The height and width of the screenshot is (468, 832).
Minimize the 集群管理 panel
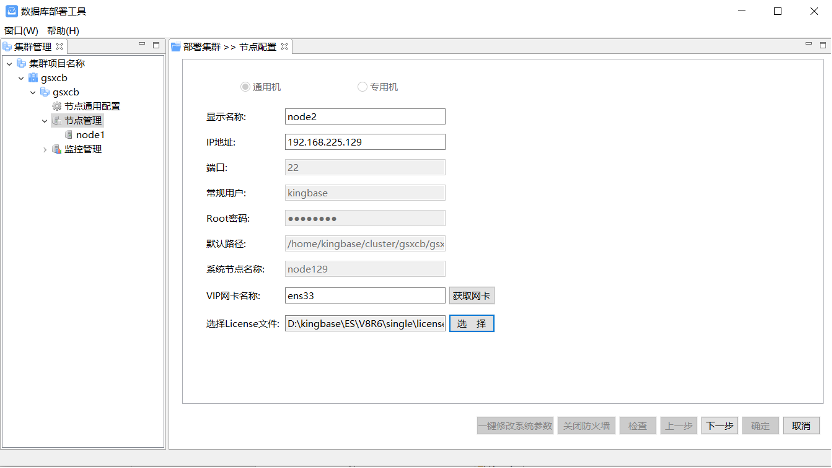pos(142,45)
